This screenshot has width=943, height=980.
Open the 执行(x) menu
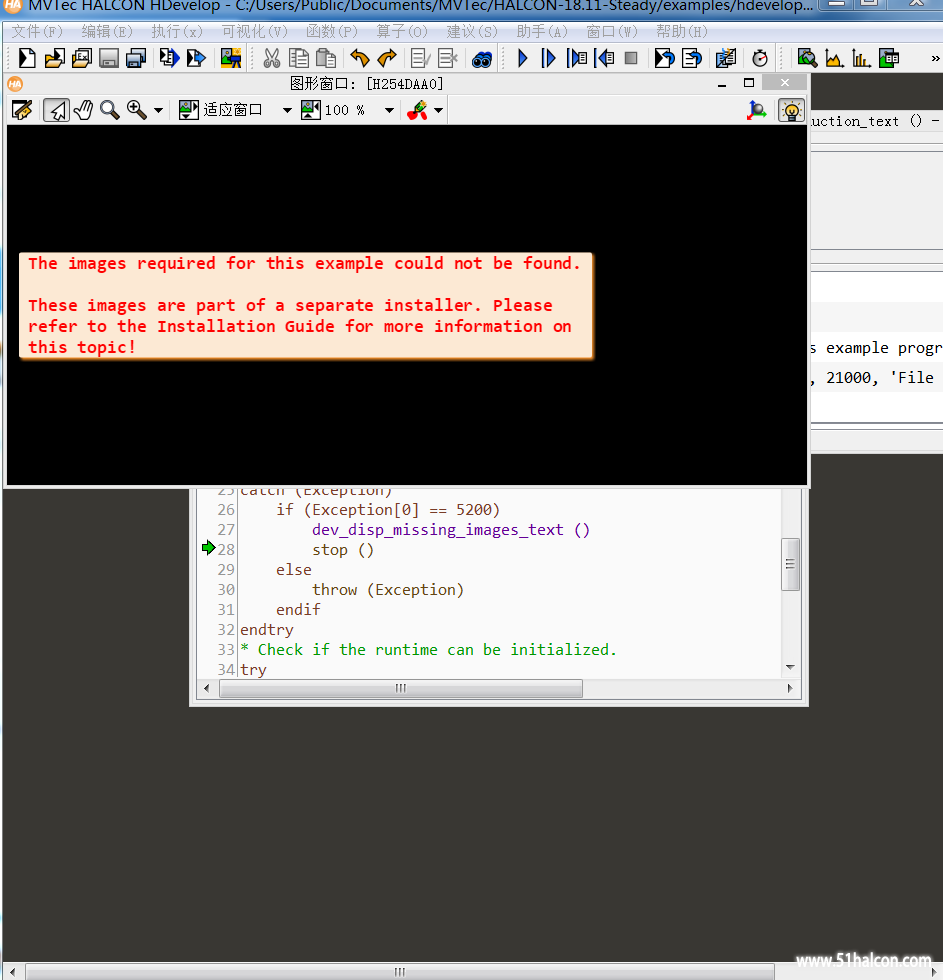[x=177, y=31]
